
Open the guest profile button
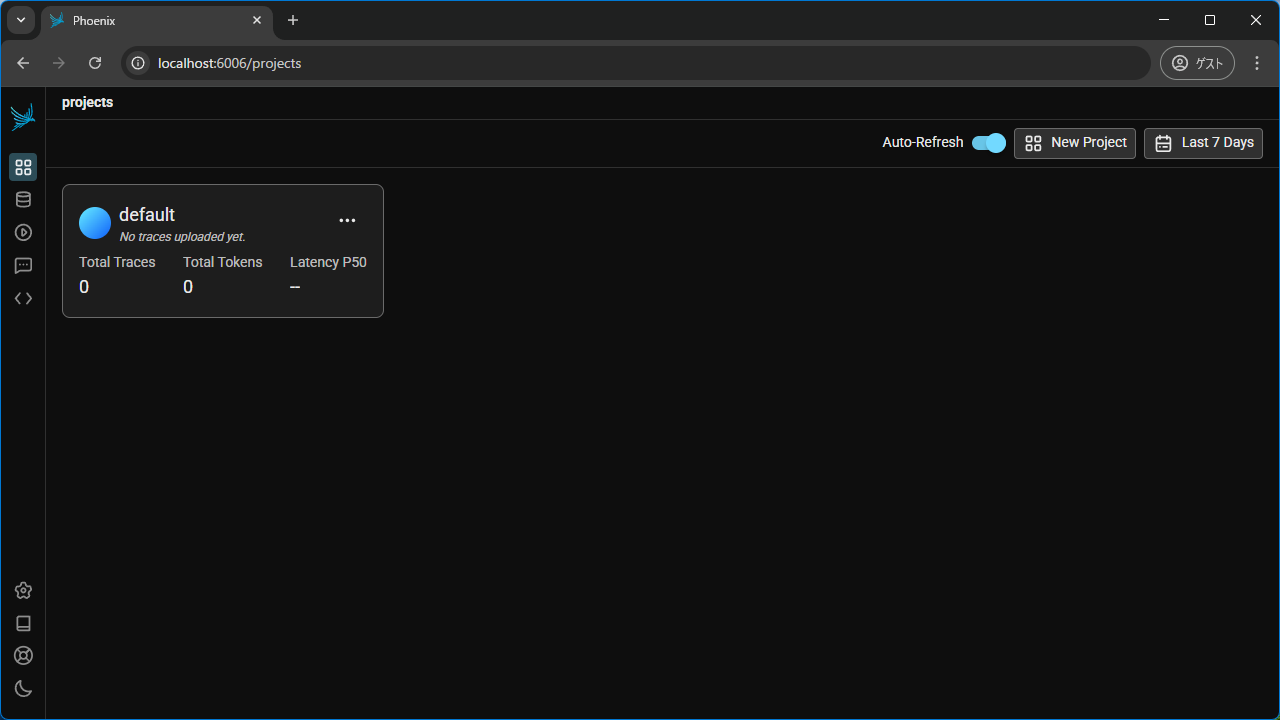click(1197, 63)
